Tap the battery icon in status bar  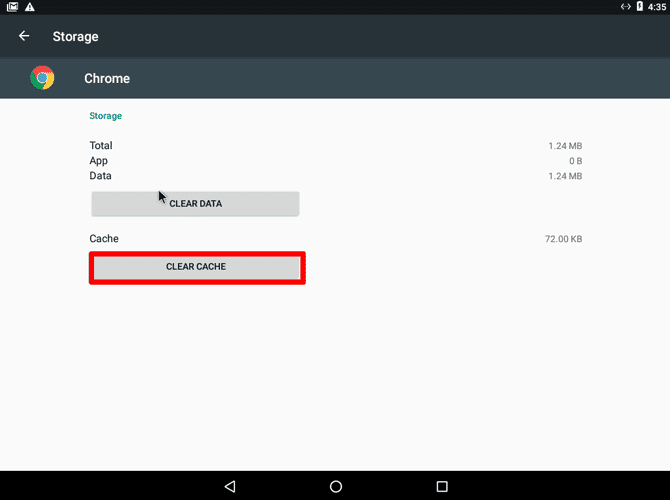pos(640,6)
